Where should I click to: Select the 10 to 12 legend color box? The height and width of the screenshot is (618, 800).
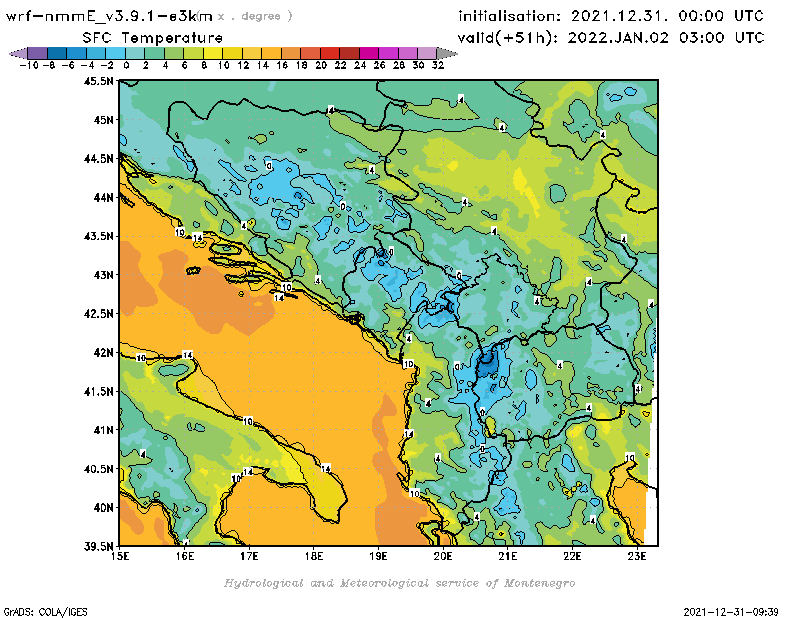232,53
